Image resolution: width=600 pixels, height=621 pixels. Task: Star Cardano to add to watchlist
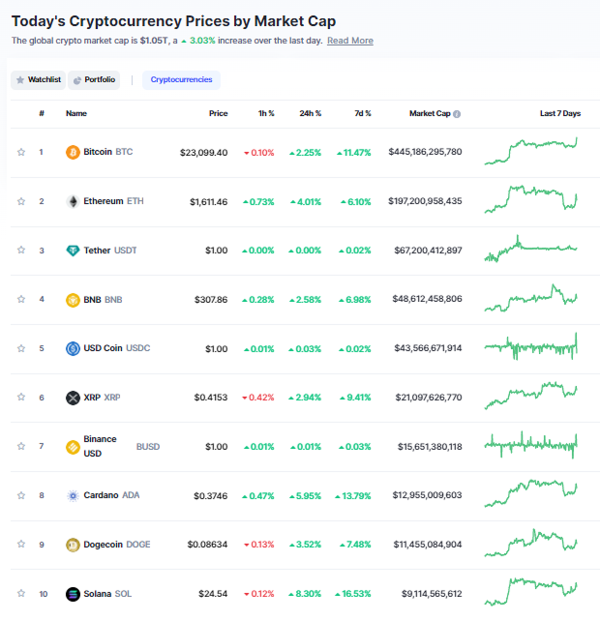click(21, 495)
